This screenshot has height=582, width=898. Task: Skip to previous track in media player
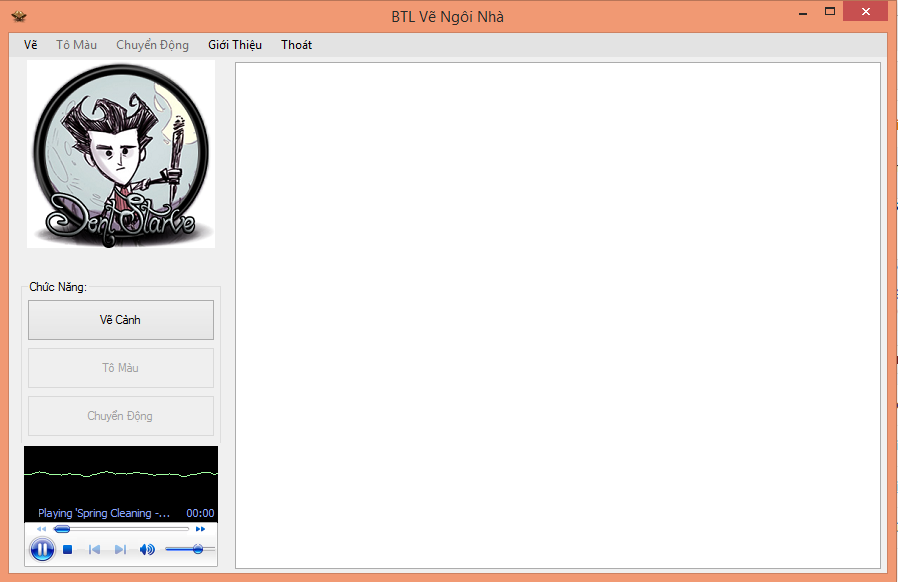click(x=94, y=549)
